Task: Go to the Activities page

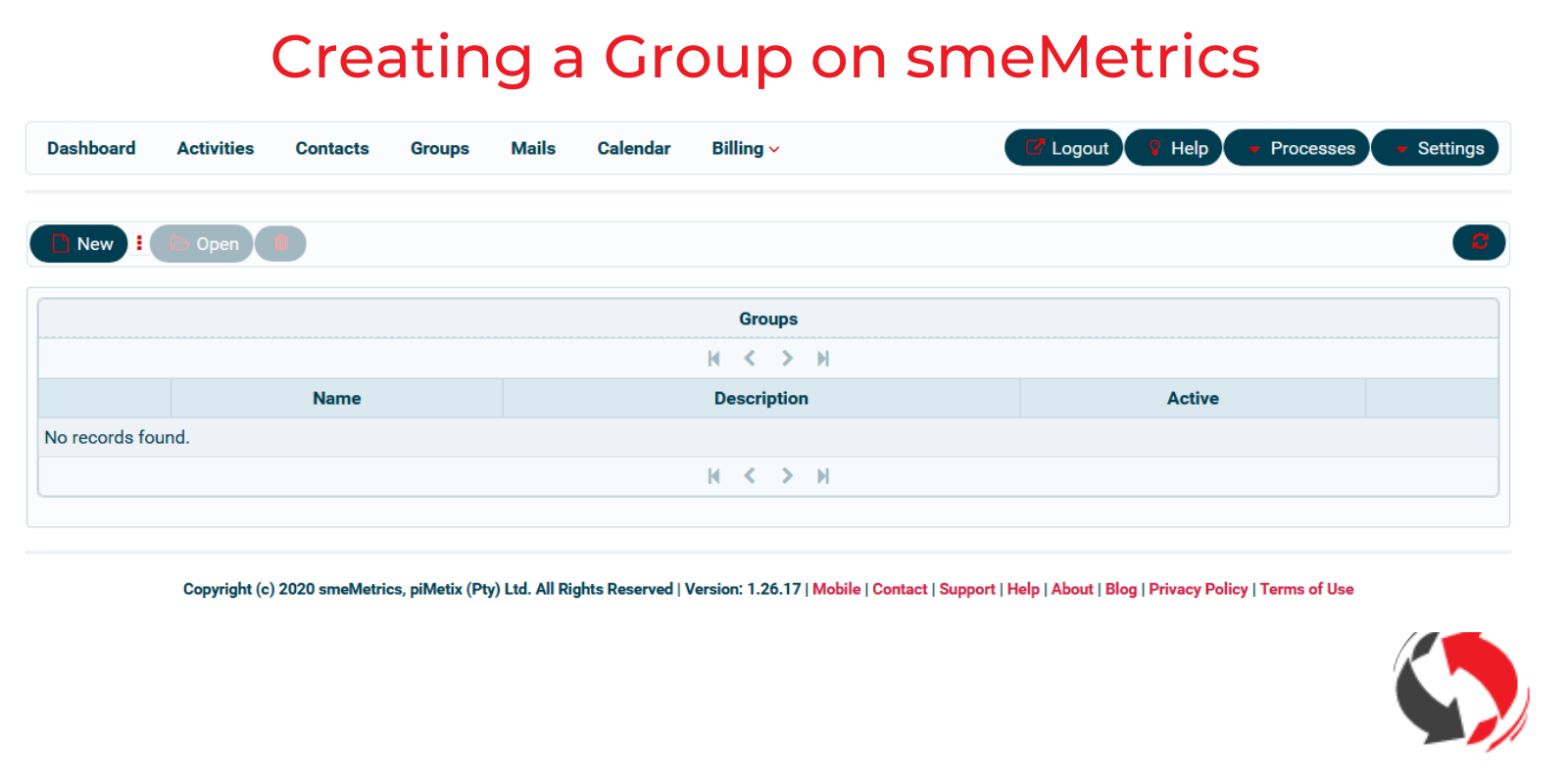Action: coord(216,148)
